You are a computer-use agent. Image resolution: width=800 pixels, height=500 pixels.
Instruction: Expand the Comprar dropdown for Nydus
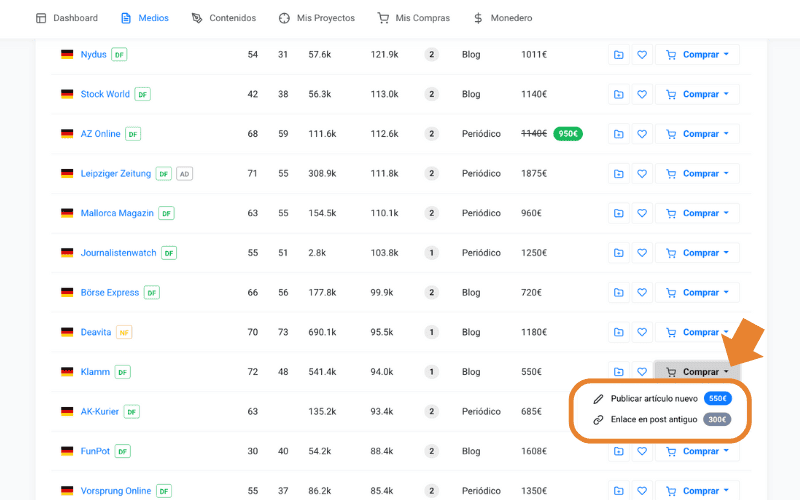(697, 55)
